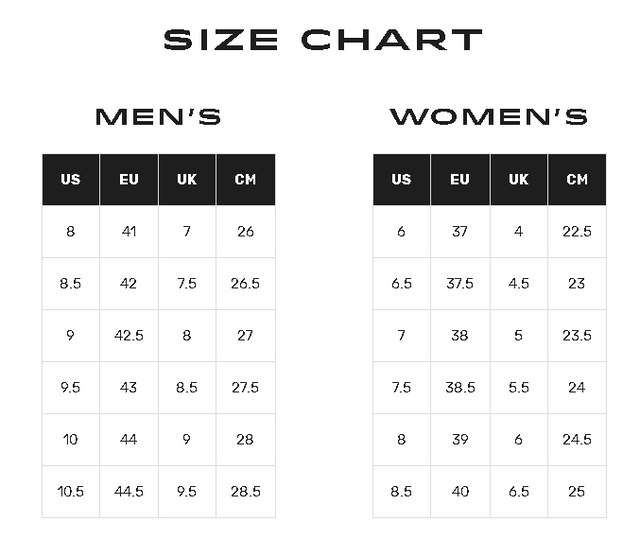The height and width of the screenshot is (557, 640).
Task: Select women's UK size 5.5 cell
Action: [x=518, y=388]
